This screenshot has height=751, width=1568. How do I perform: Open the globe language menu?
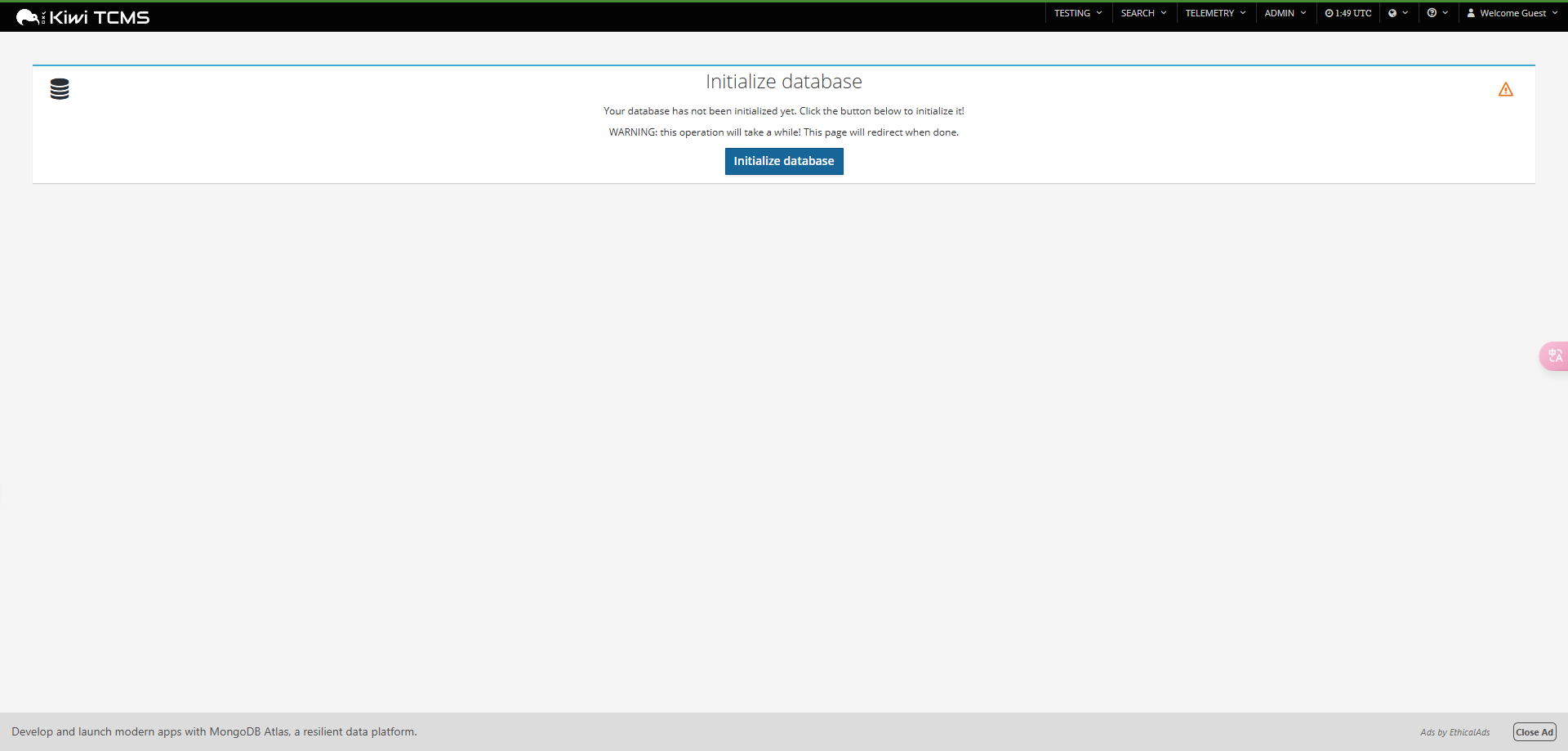click(x=1397, y=13)
